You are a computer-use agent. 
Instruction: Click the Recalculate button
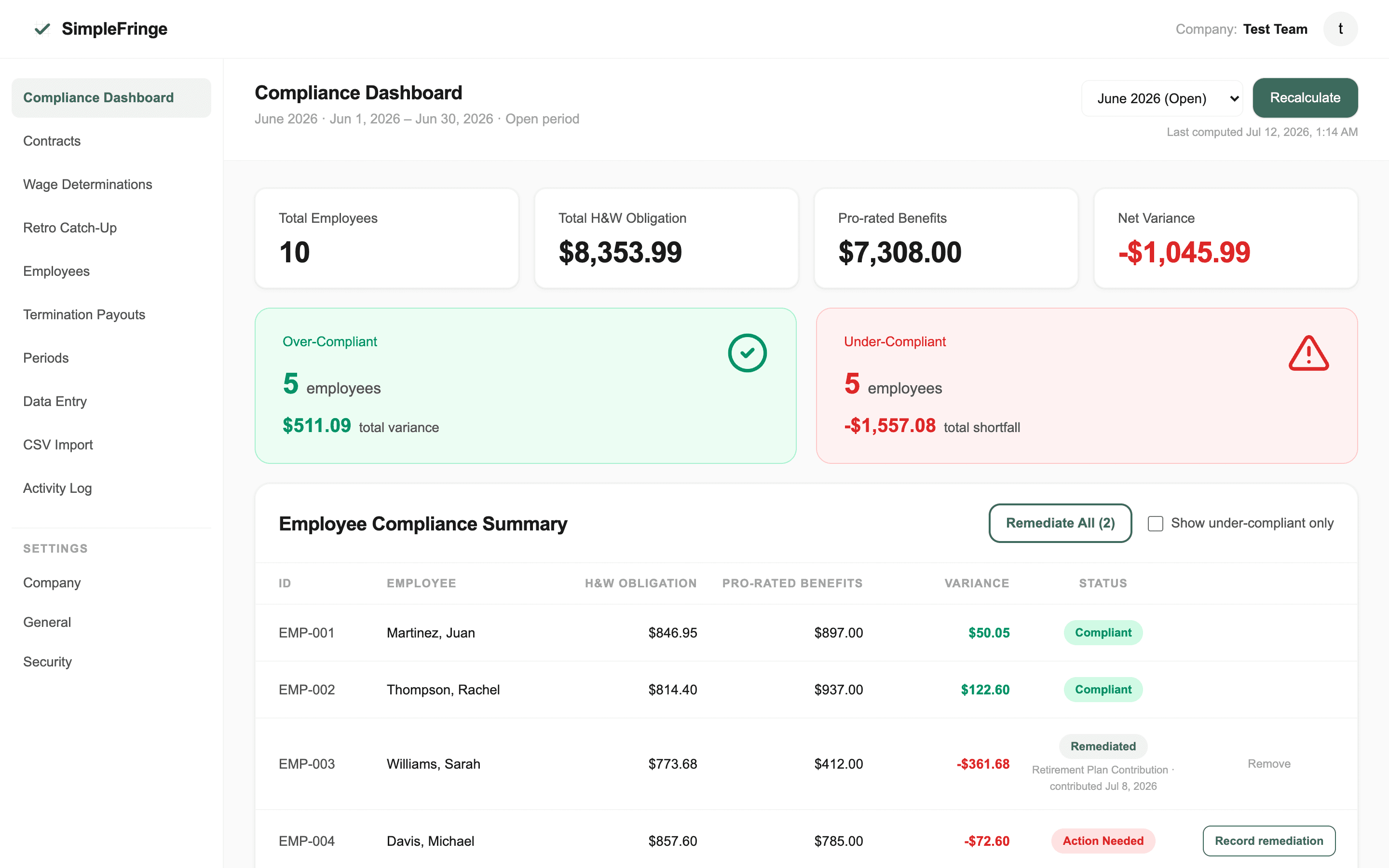click(x=1305, y=97)
